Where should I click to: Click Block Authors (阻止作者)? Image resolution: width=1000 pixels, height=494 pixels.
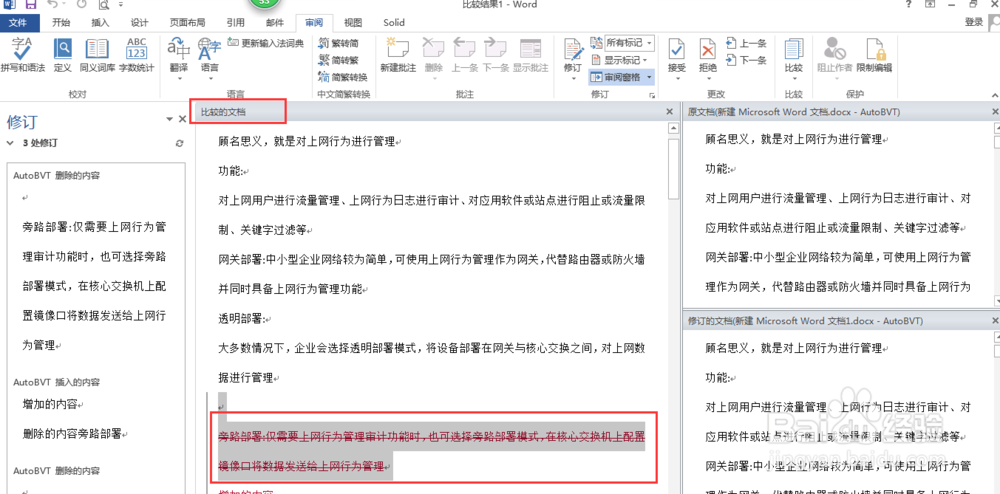click(x=835, y=55)
